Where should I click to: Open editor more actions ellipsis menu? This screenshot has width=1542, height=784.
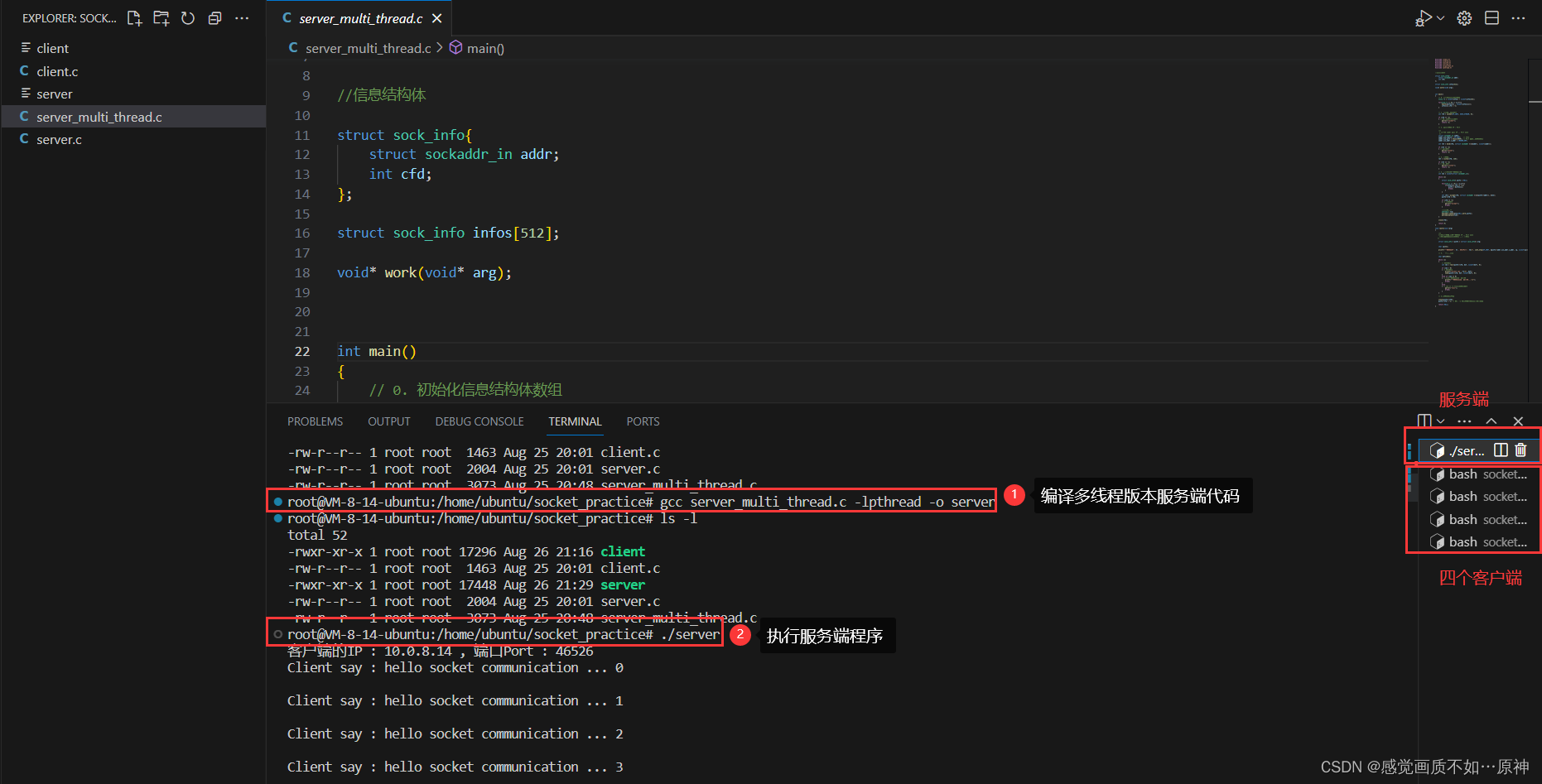tap(1518, 18)
